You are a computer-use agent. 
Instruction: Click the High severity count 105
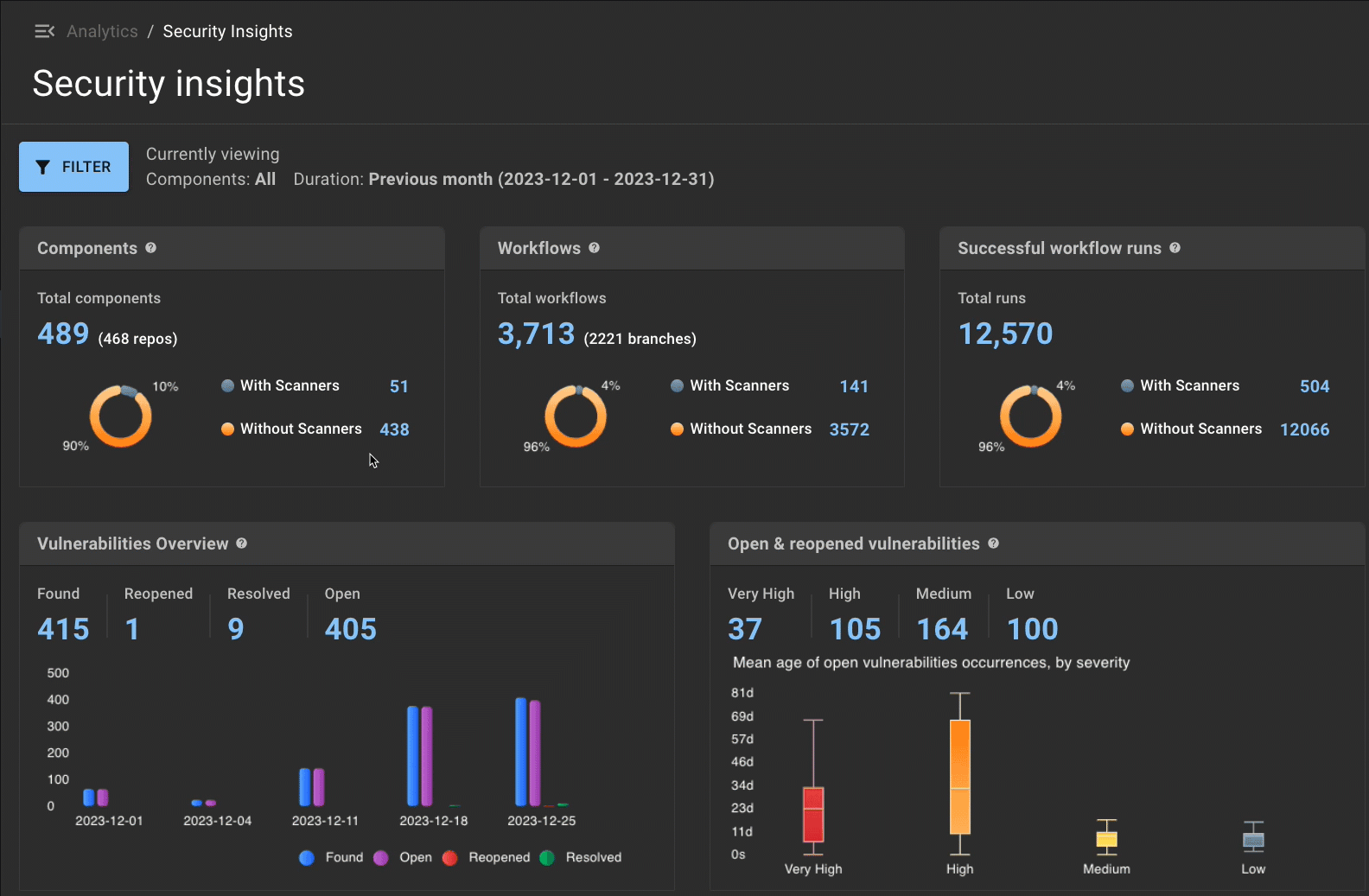point(855,629)
